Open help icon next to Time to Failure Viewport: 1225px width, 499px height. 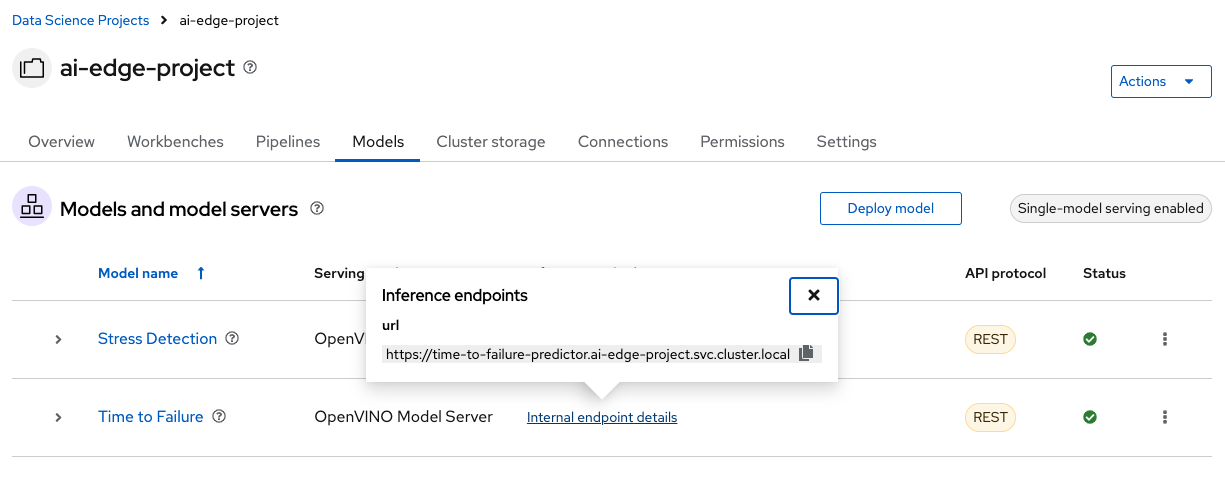point(219,417)
